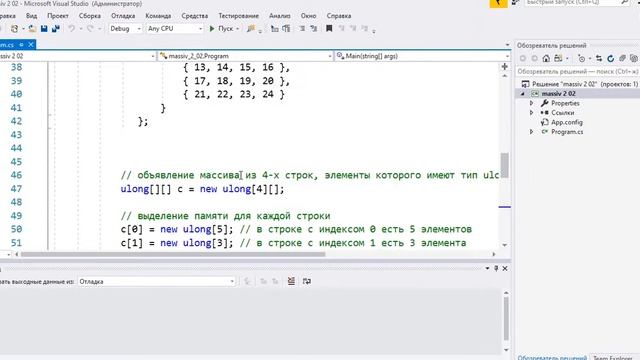Start debugging with the Пуск button
The height and width of the screenshot is (360, 640).
(x=222, y=29)
